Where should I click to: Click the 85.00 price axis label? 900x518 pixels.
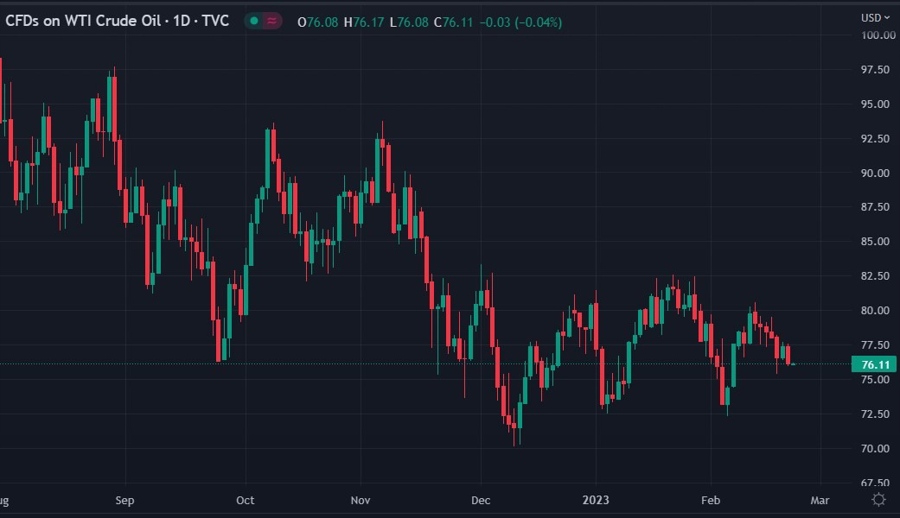click(x=875, y=241)
